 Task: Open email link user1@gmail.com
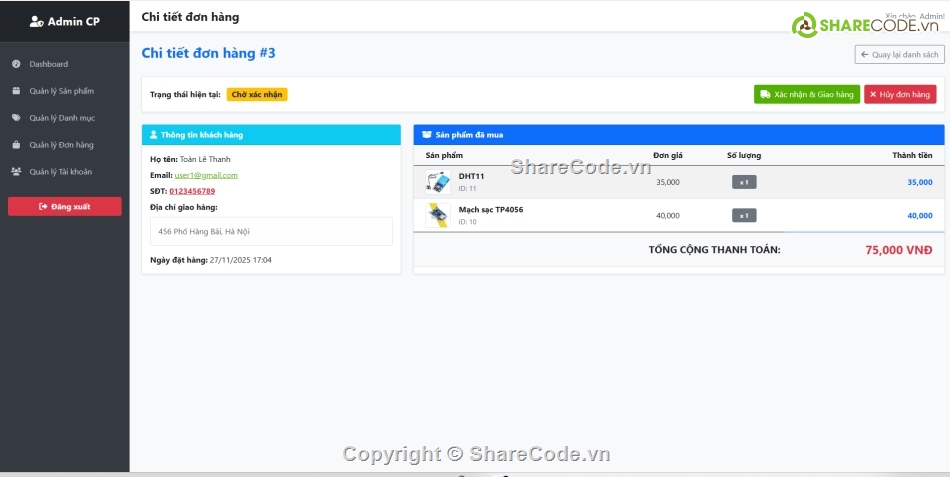206,175
